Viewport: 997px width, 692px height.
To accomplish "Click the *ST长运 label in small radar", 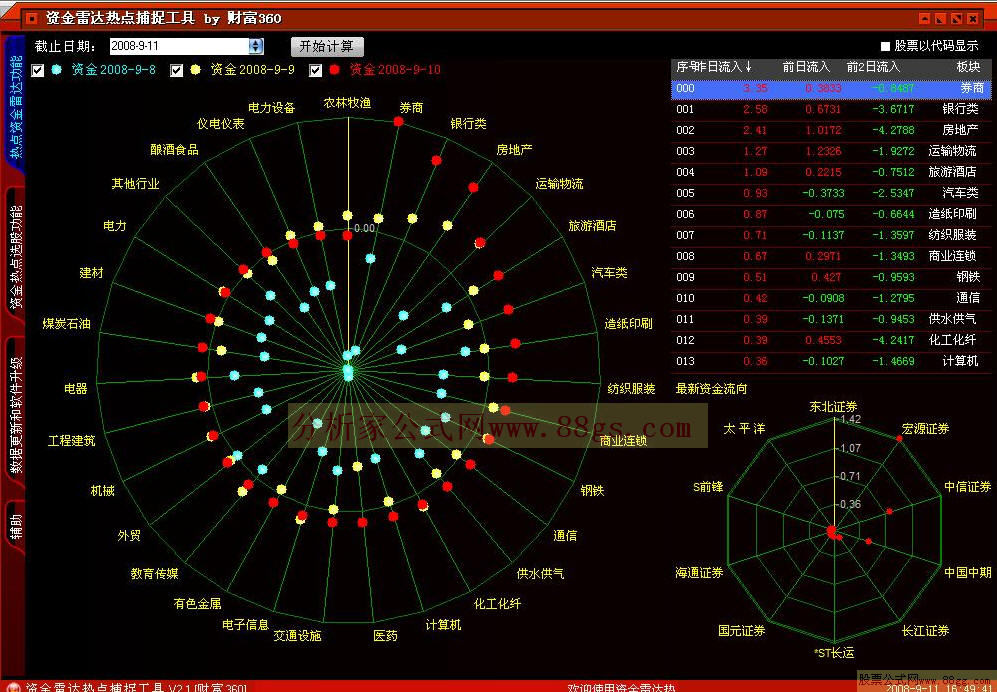I will click(x=834, y=653).
